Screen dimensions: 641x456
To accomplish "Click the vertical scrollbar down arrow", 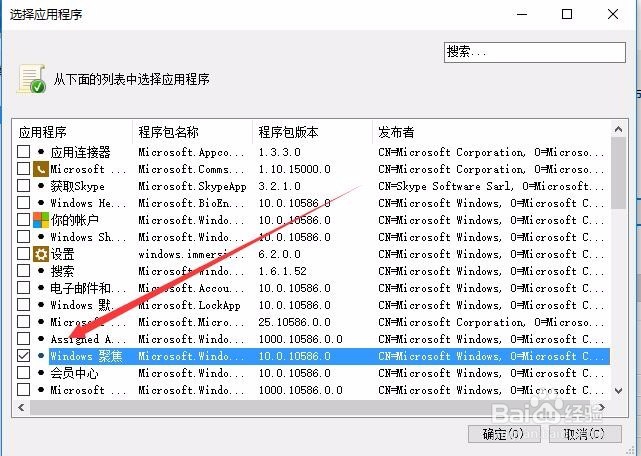I will (x=619, y=391).
